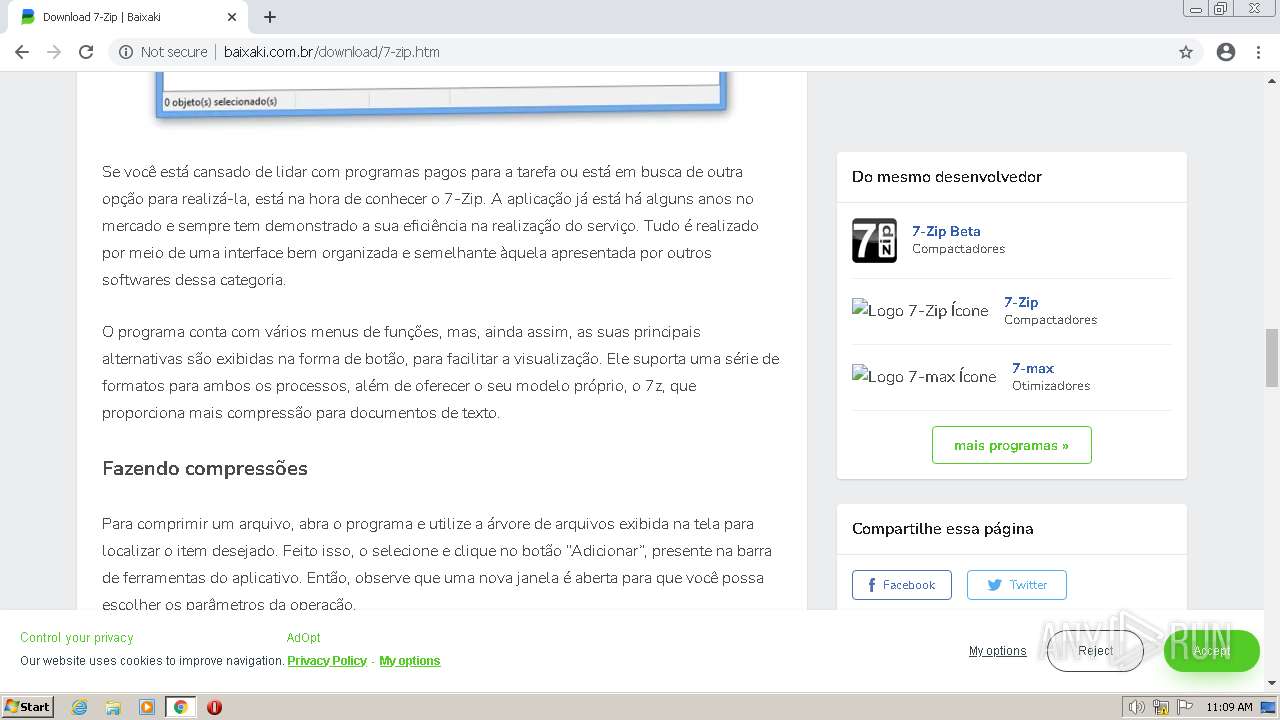Click the action center flag tray icon
1280x720 pixels.
pyautogui.click(x=1185, y=707)
